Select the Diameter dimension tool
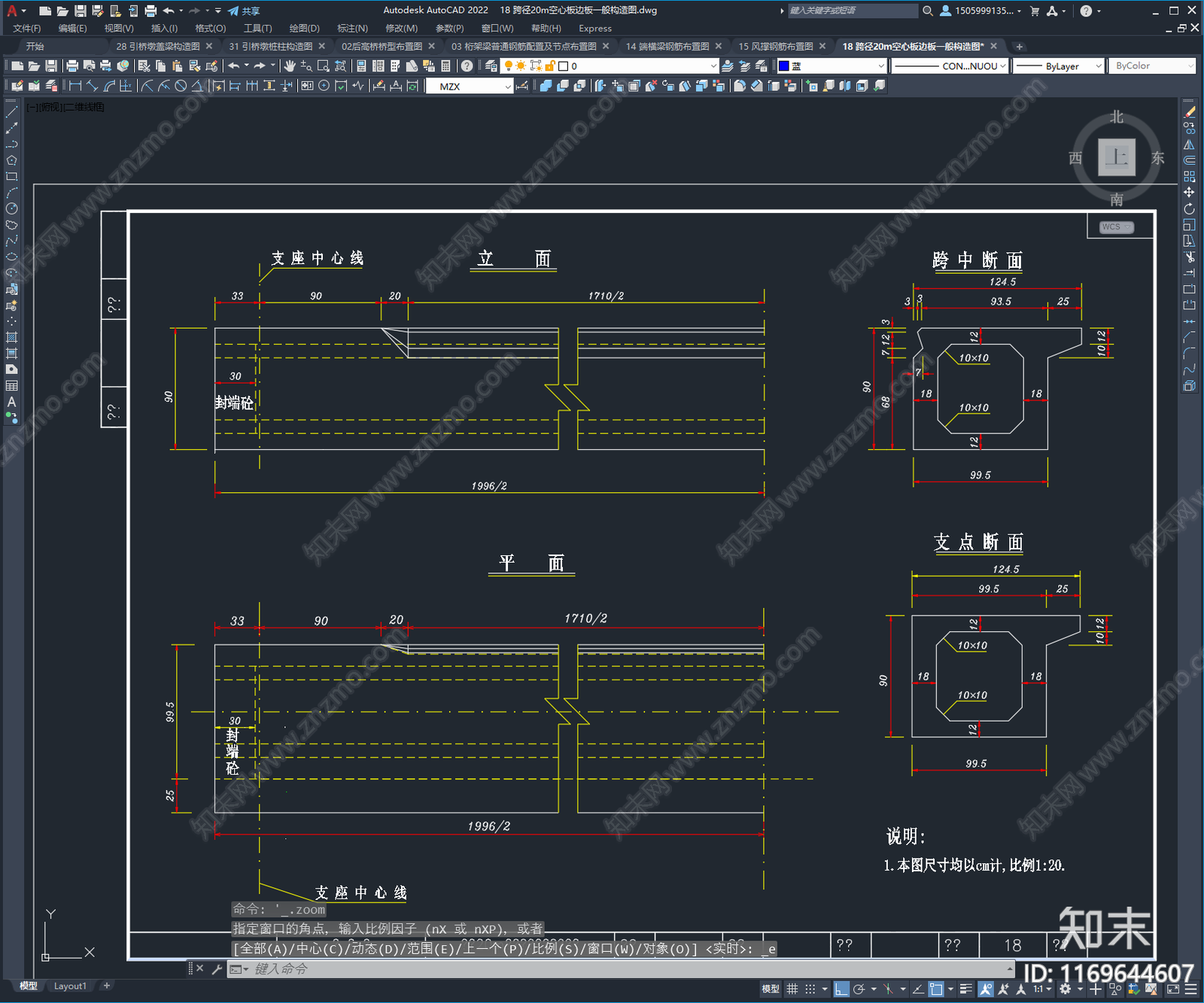This screenshot has height=1003, width=1204. coord(181,87)
